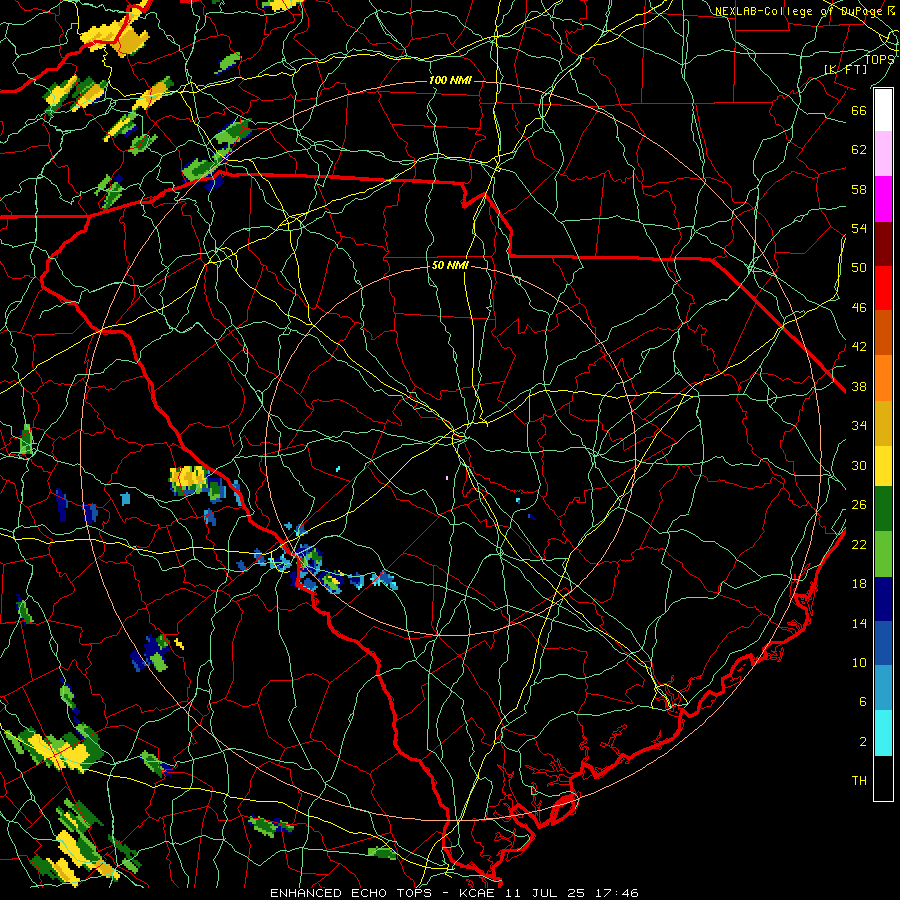900x900 pixels.
Task: Click the '22' legend value
Action: coord(859,544)
